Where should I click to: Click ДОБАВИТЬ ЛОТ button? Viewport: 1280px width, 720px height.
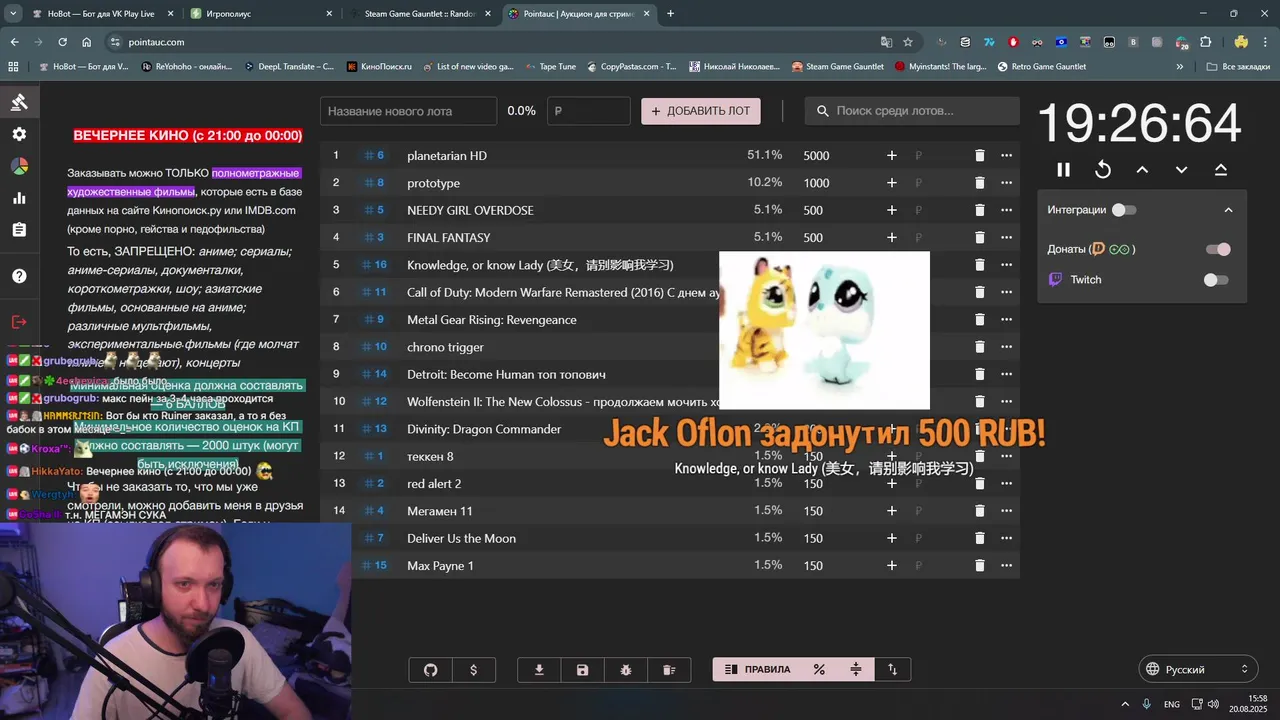coord(701,111)
